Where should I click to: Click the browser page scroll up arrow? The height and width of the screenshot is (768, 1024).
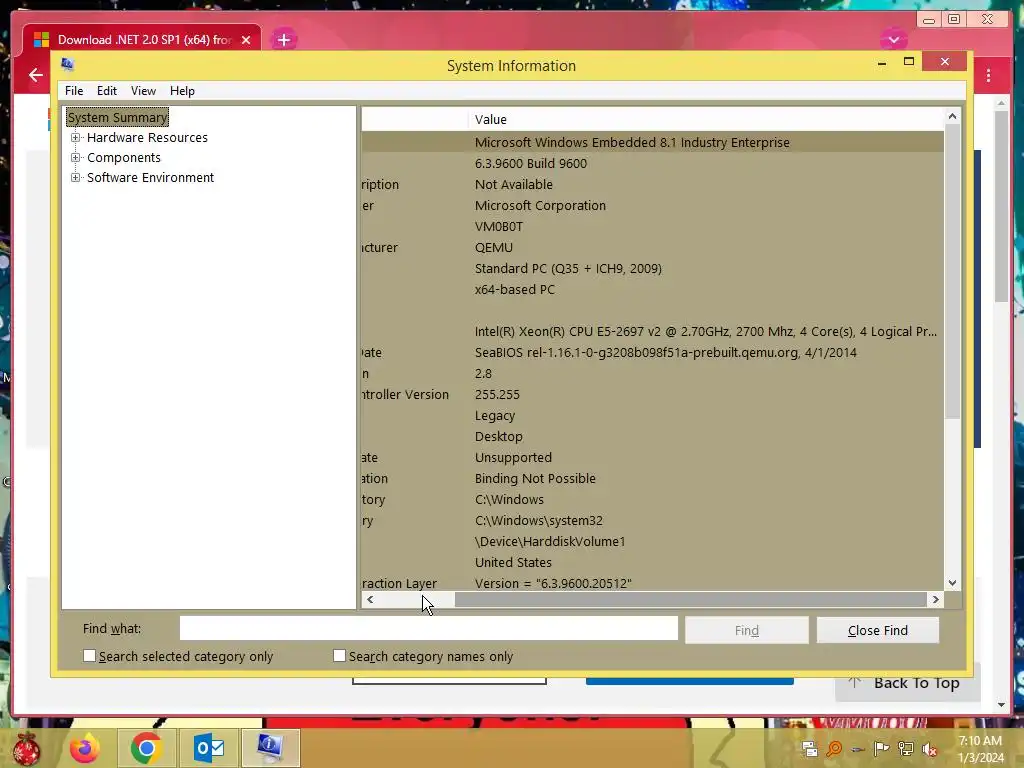pos(1002,103)
